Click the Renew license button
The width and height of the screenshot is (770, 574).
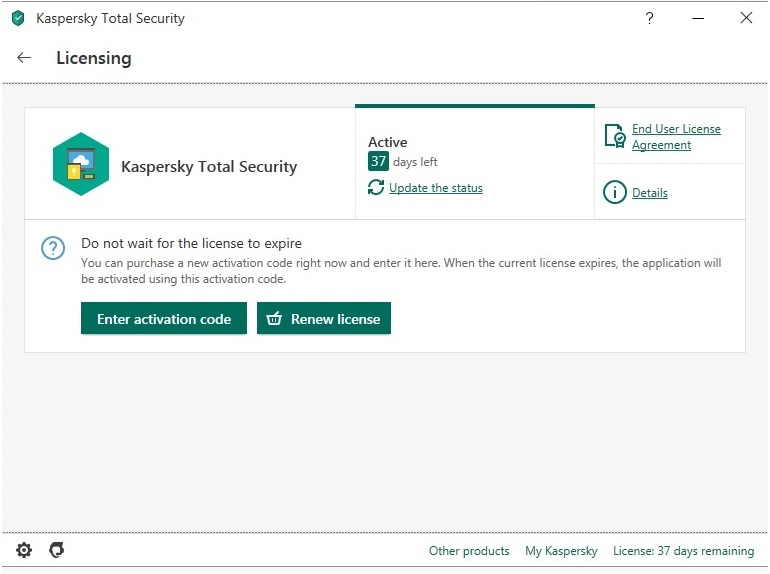pyautogui.click(x=324, y=319)
